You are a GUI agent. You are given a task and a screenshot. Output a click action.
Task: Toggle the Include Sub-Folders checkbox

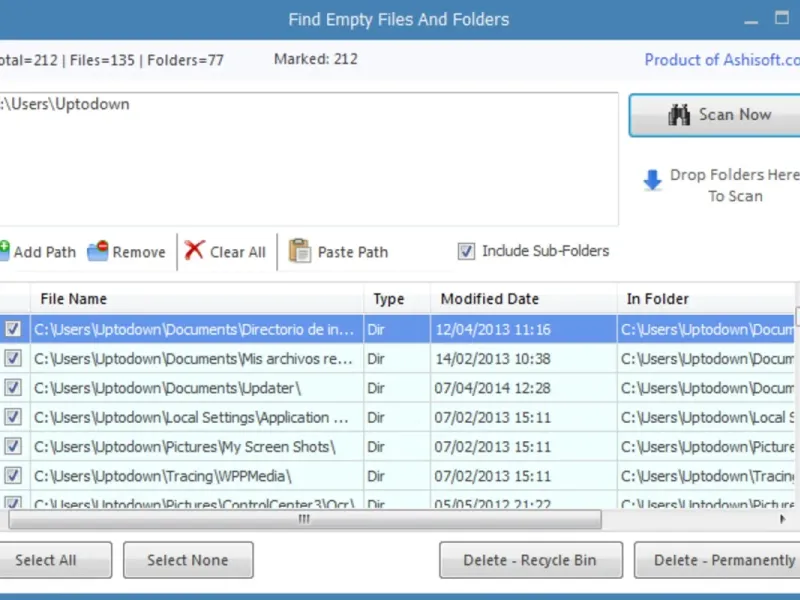(466, 252)
